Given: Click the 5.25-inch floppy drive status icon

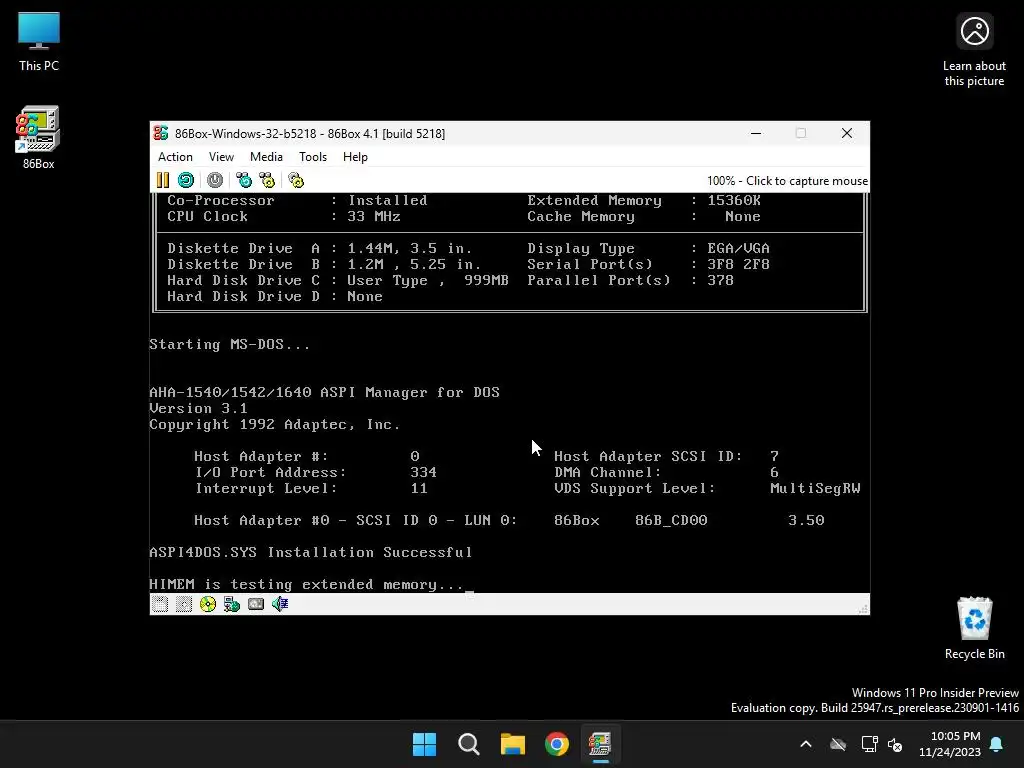Looking at the screenshot, I should click(x=184, y=604).
